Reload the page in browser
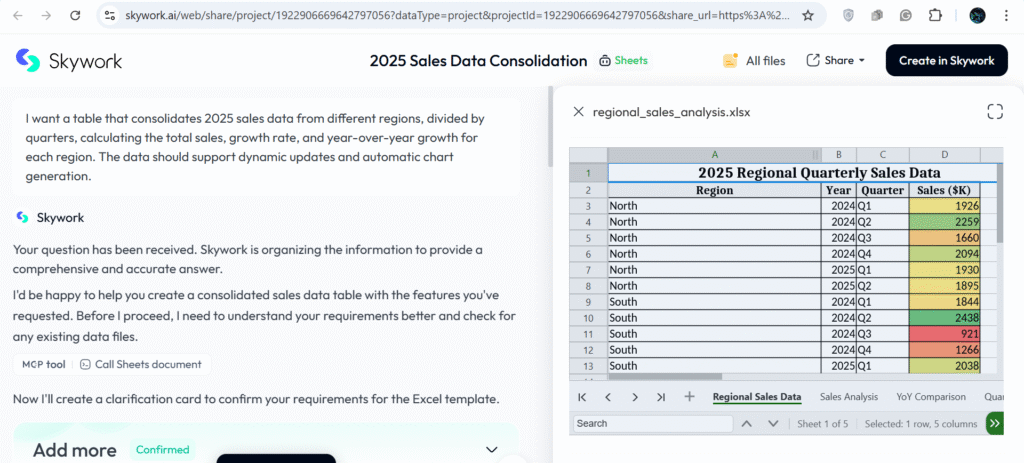Viewport: 1024px width, 463px height. point(76,16)
